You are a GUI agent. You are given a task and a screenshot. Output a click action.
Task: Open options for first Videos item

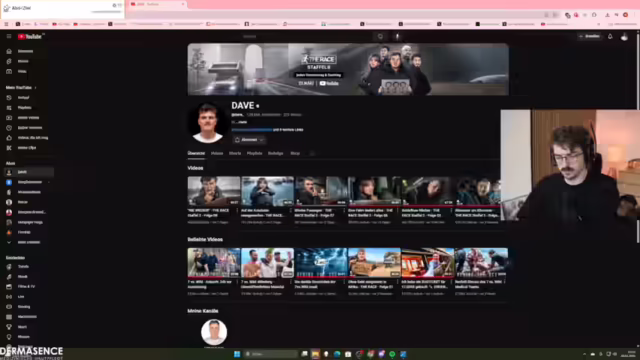[x=238, y=211]
